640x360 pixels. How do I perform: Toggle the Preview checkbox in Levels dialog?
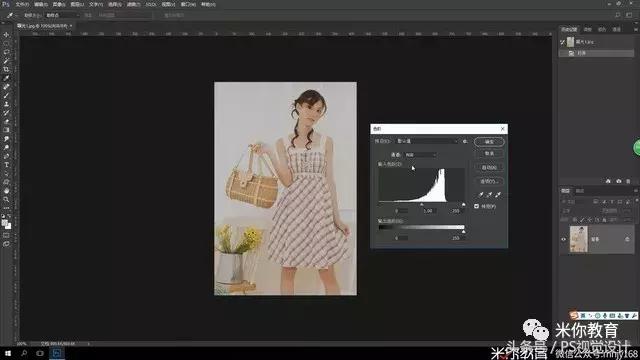[476, 207]
